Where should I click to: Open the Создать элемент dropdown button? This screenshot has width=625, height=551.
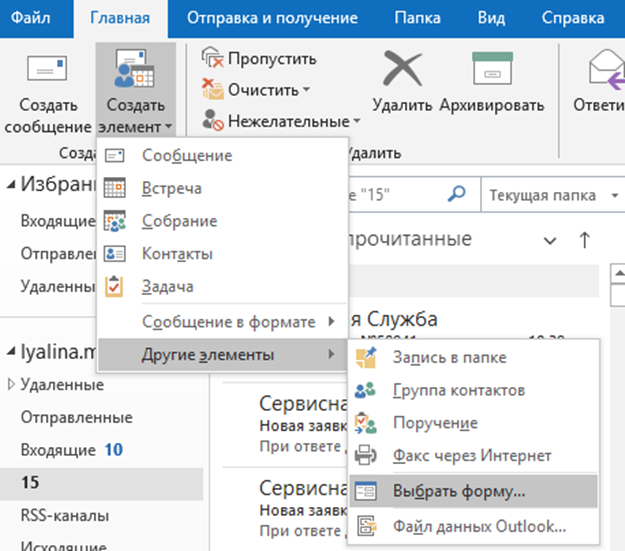click(136, 90)
